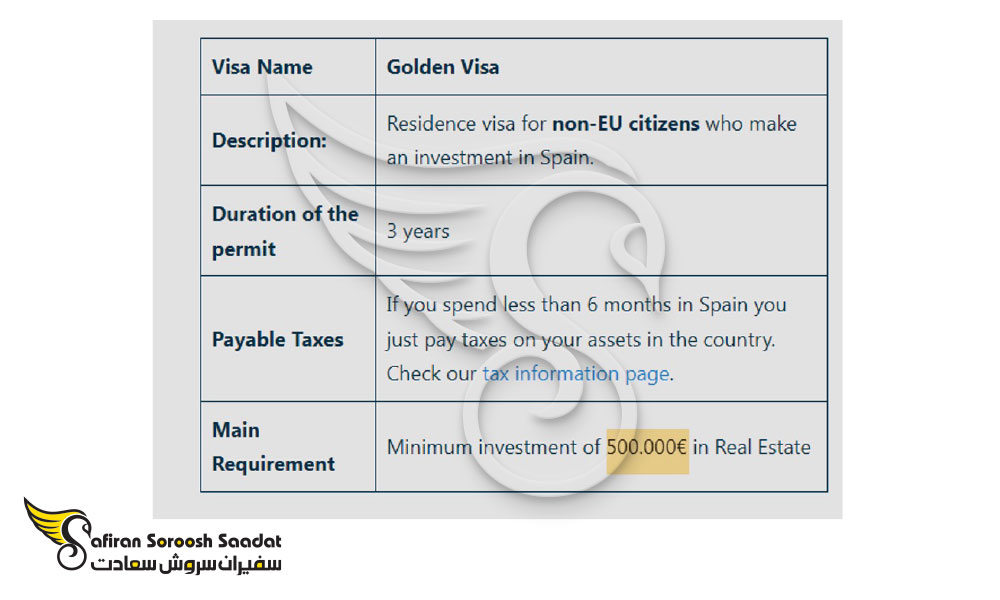Click text 'an investment in Spain.'
The width and height of the screenshot is (1000, 600).
490,157
